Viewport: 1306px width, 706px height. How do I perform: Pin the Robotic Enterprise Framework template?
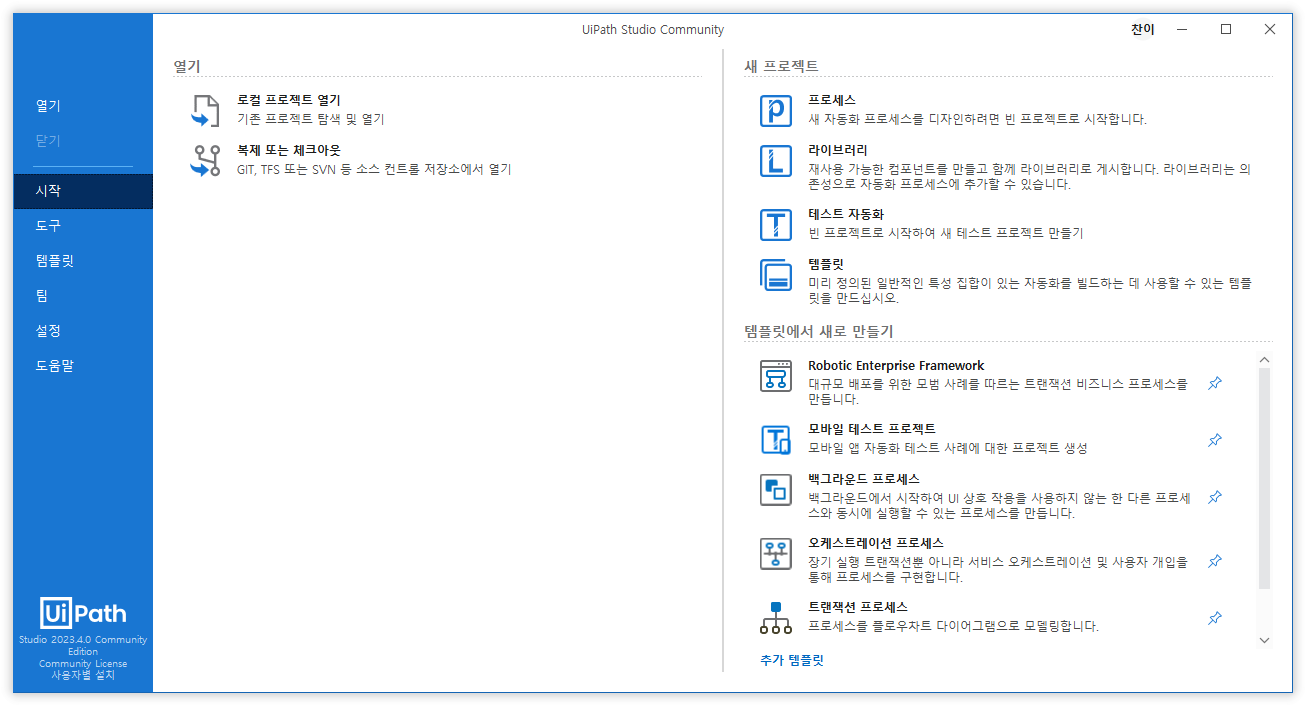1215,383
